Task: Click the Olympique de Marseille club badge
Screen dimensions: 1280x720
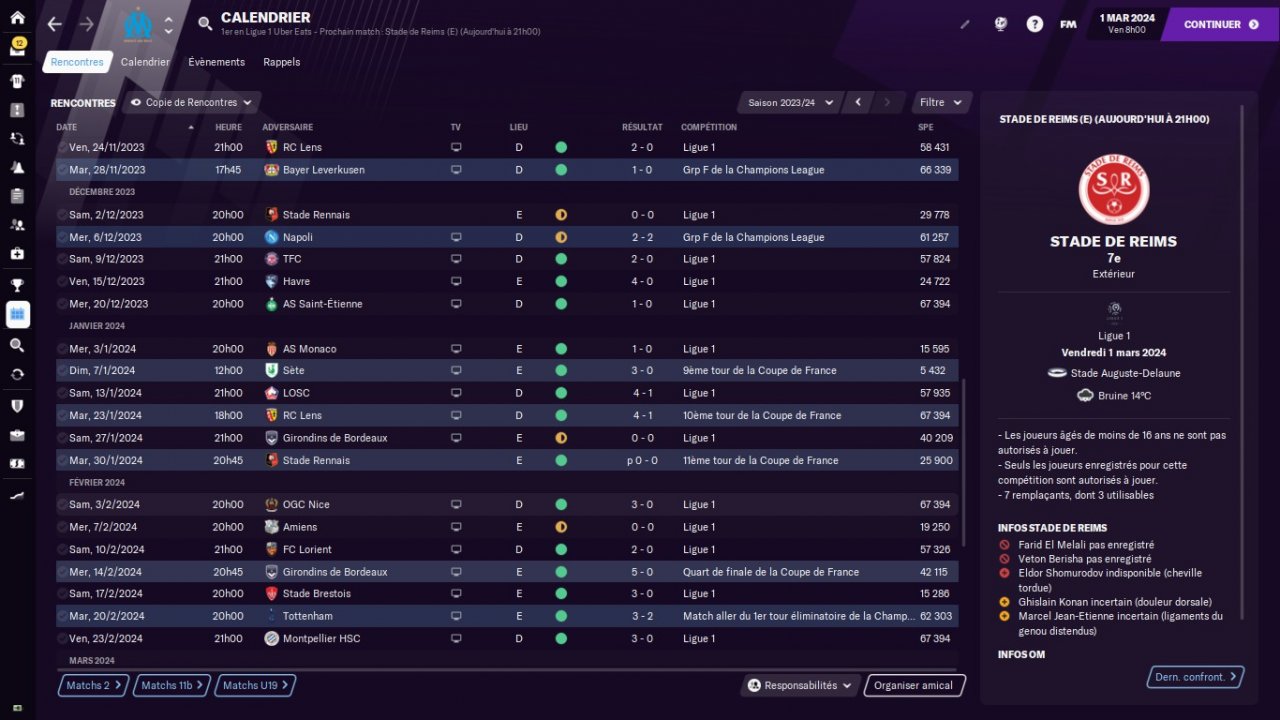Action: 138,24
